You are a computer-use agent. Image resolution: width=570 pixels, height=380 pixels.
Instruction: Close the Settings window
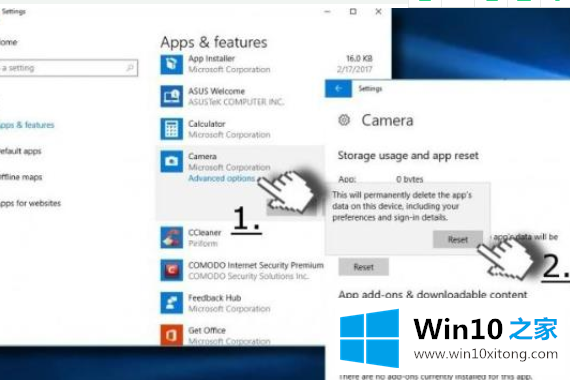(378, 12)
